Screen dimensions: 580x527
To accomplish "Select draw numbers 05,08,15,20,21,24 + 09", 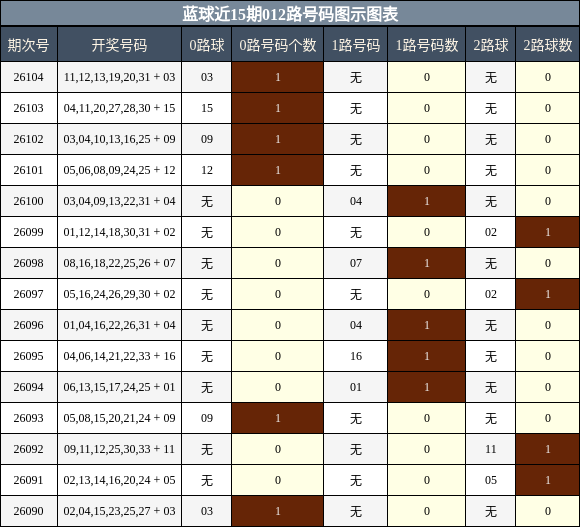I will click(119, 418).
